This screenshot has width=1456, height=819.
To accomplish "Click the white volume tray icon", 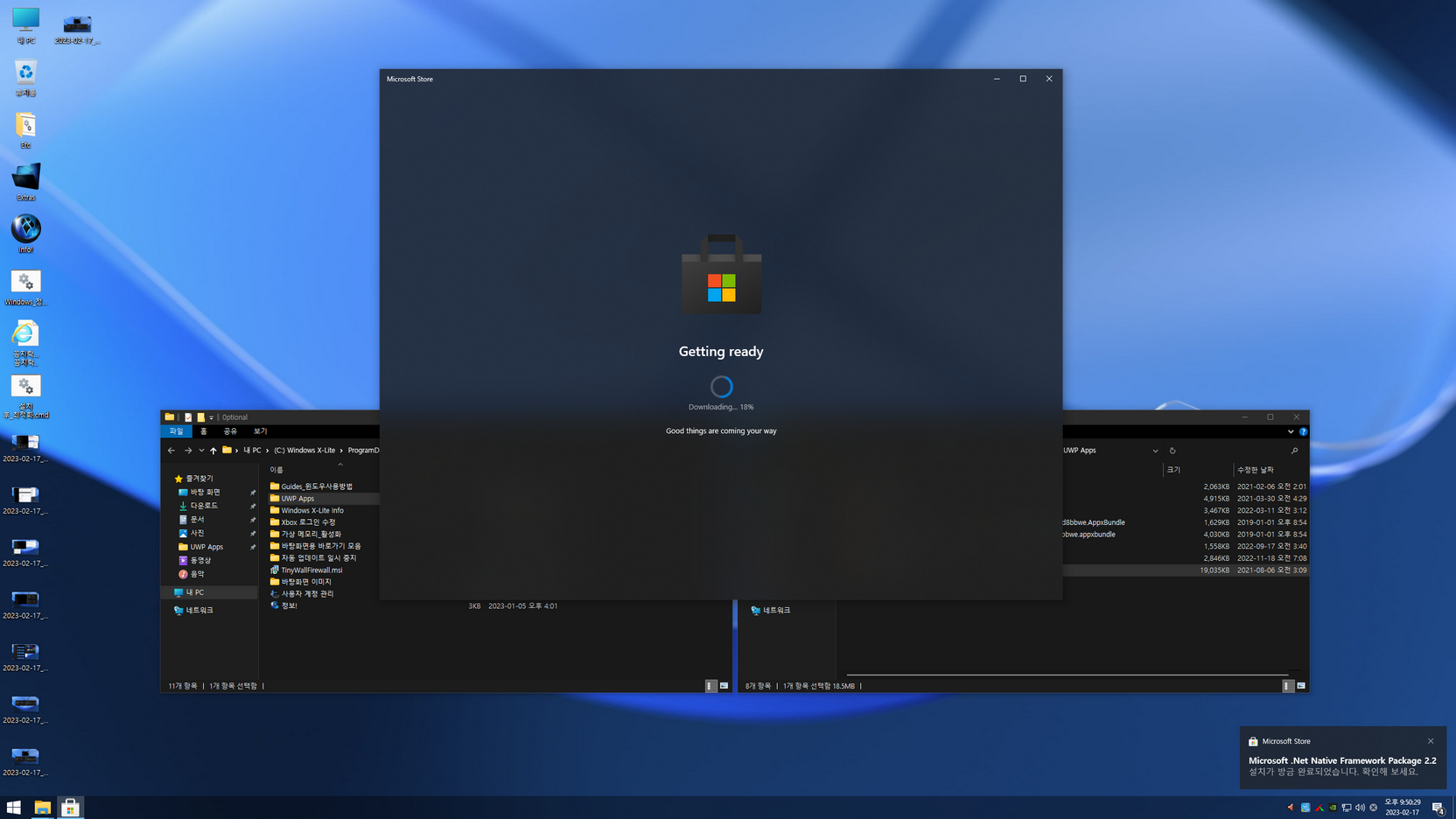I will point(1360,808).
